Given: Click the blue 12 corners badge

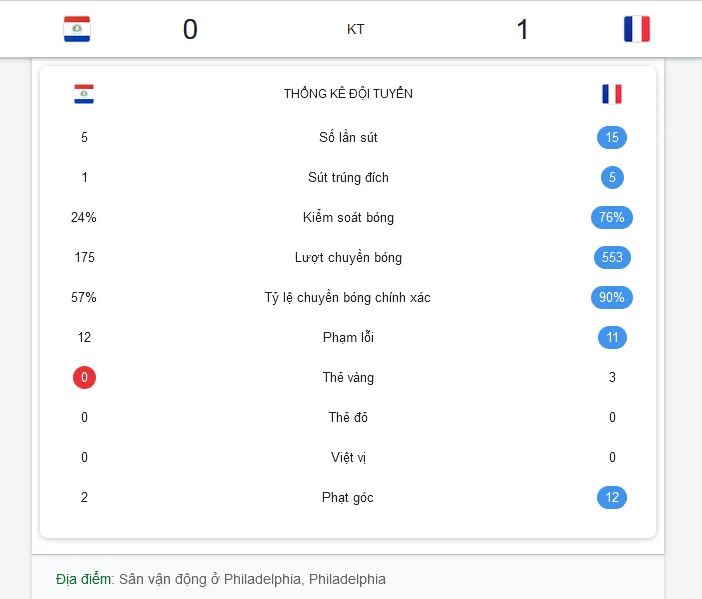Looking at the screenshot, I should tap(612, 497).
